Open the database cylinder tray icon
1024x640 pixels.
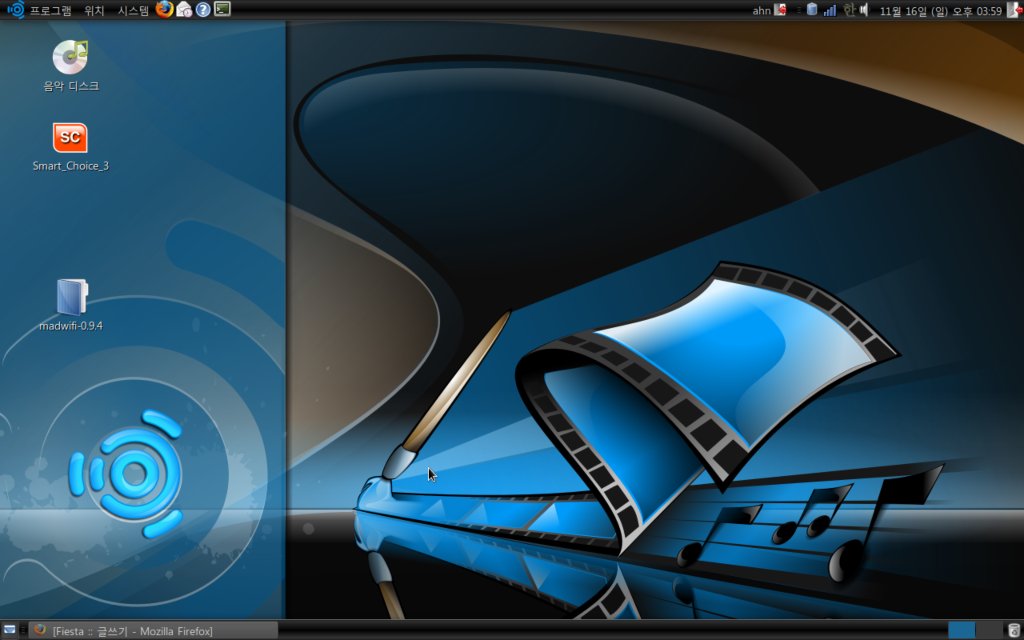click(x=812, y=9)
